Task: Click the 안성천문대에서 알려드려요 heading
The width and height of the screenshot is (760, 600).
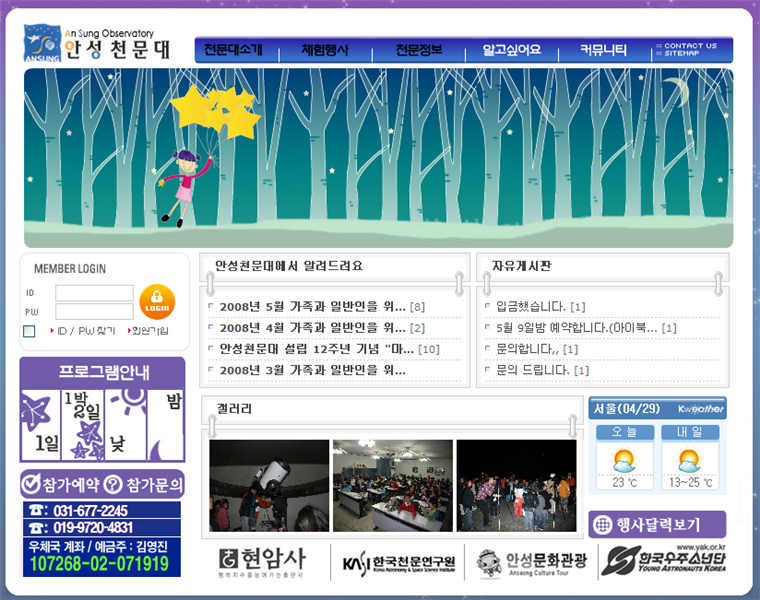Action: [289, 266]
